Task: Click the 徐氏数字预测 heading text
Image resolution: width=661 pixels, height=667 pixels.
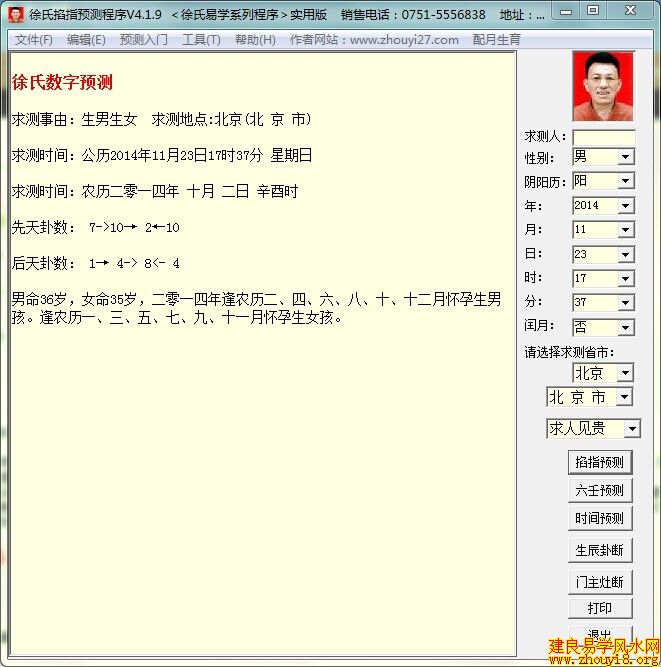Action: [62, 82]
